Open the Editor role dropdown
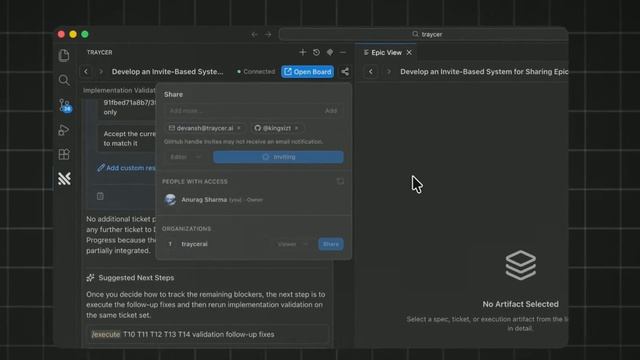Viewport: 640px width, 360px height. coord(186,157)
